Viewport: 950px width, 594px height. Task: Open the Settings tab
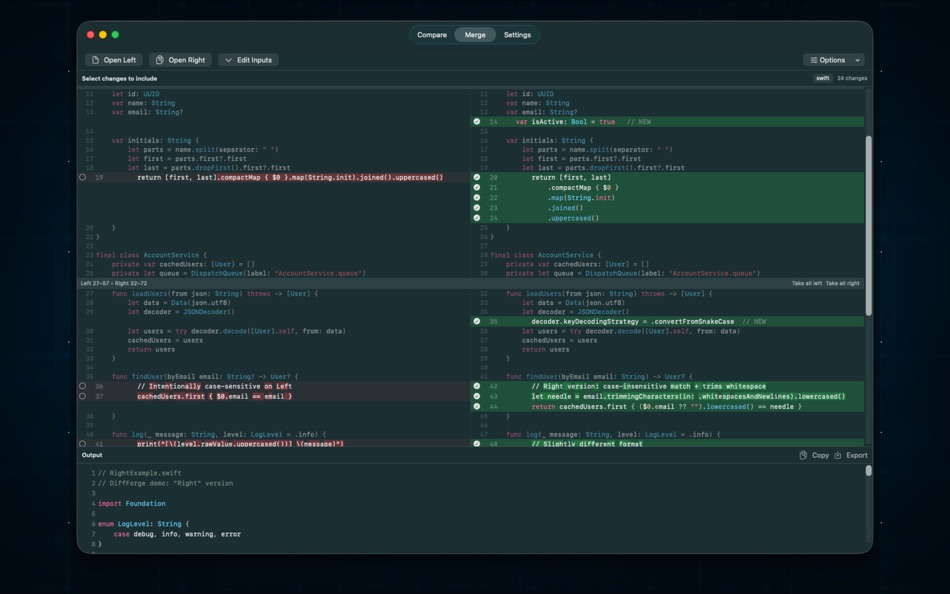click(x=517, y=35)
